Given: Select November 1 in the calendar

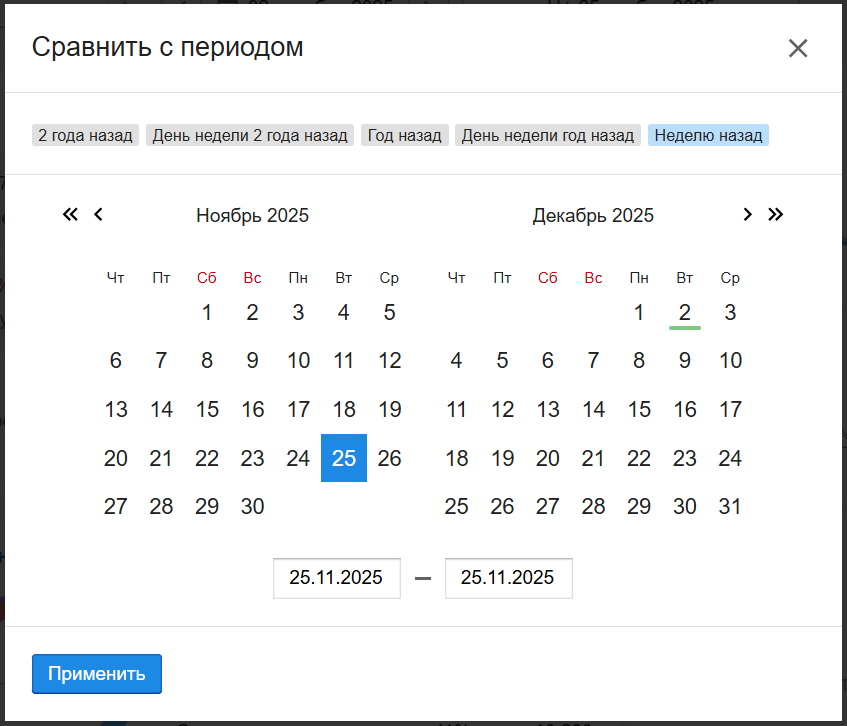Looking at the screenshot, I should pos(207,313).
